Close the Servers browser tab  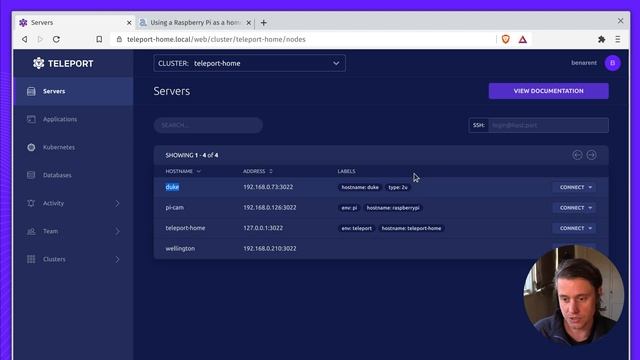129,23
